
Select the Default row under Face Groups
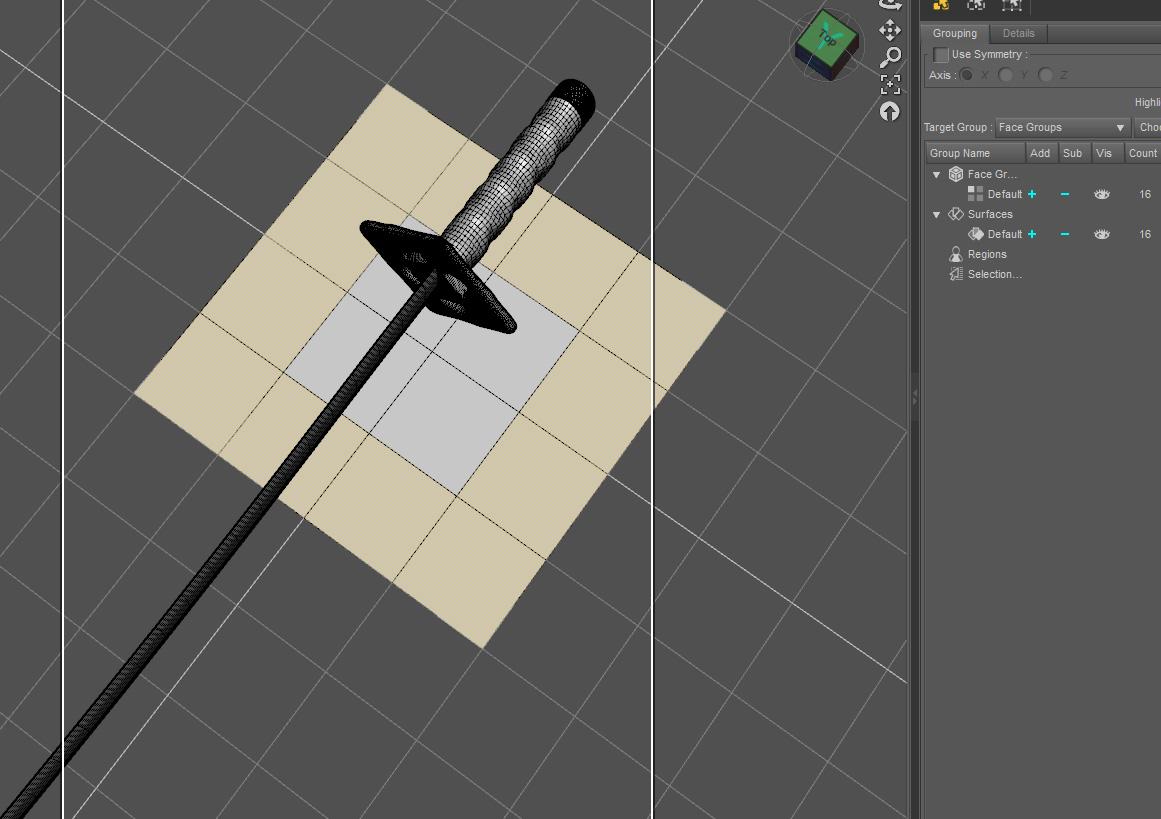point(1004,194)
